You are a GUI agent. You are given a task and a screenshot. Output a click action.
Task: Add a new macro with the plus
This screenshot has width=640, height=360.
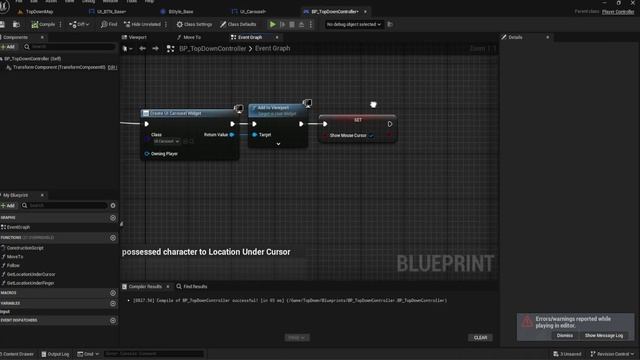(x=113, y=293)
